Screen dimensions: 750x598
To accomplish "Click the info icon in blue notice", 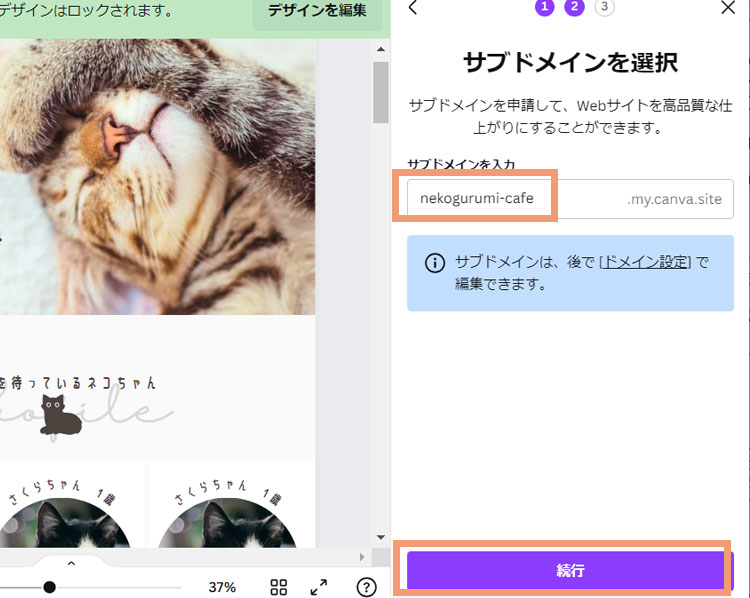I will [435, 263].
